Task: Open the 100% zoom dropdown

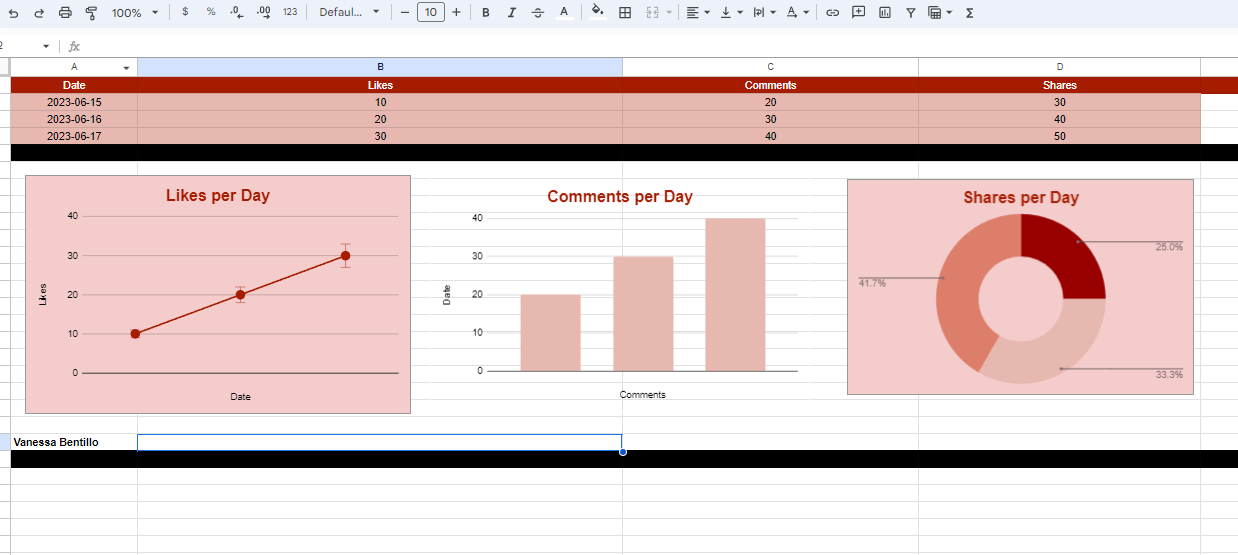Action: pos(135,13)
